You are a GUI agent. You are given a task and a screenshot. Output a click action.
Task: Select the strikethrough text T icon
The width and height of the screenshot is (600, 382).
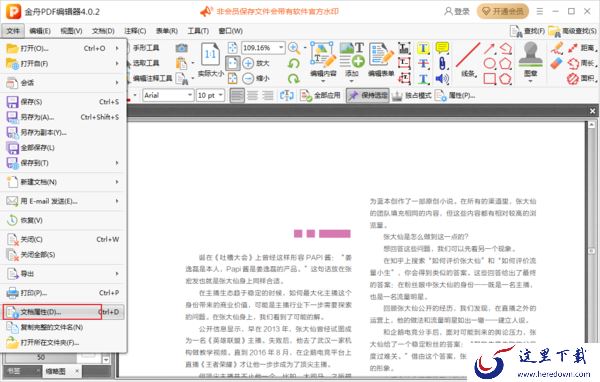(423, 64)
